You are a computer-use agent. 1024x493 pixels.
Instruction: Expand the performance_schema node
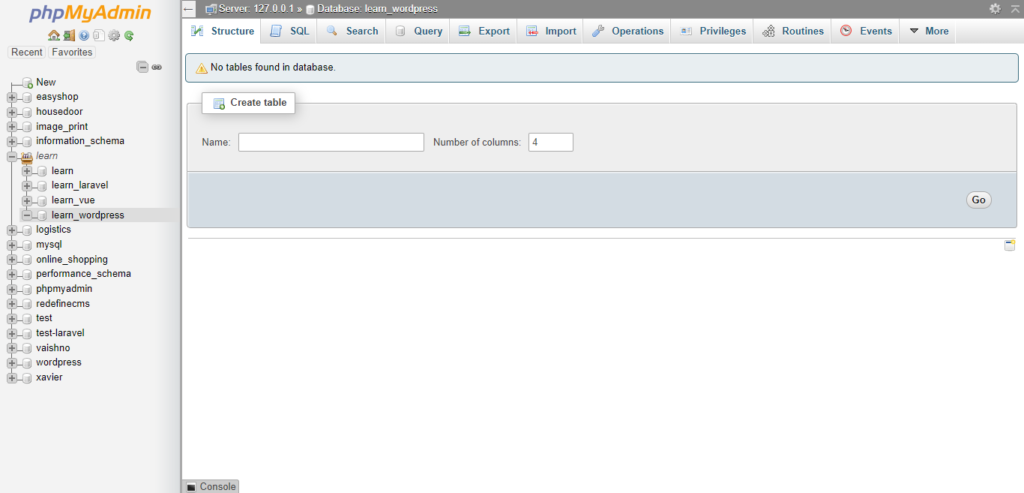(x=12, y=274)
